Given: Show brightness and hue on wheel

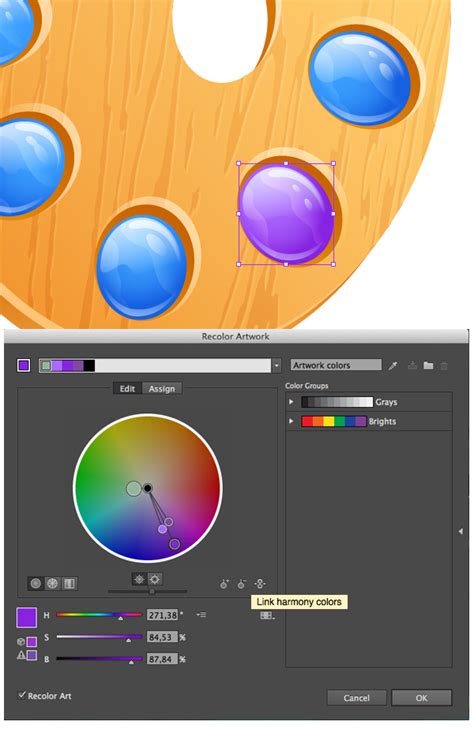Looking at the screenshot, I should click(x=139, y=579).
